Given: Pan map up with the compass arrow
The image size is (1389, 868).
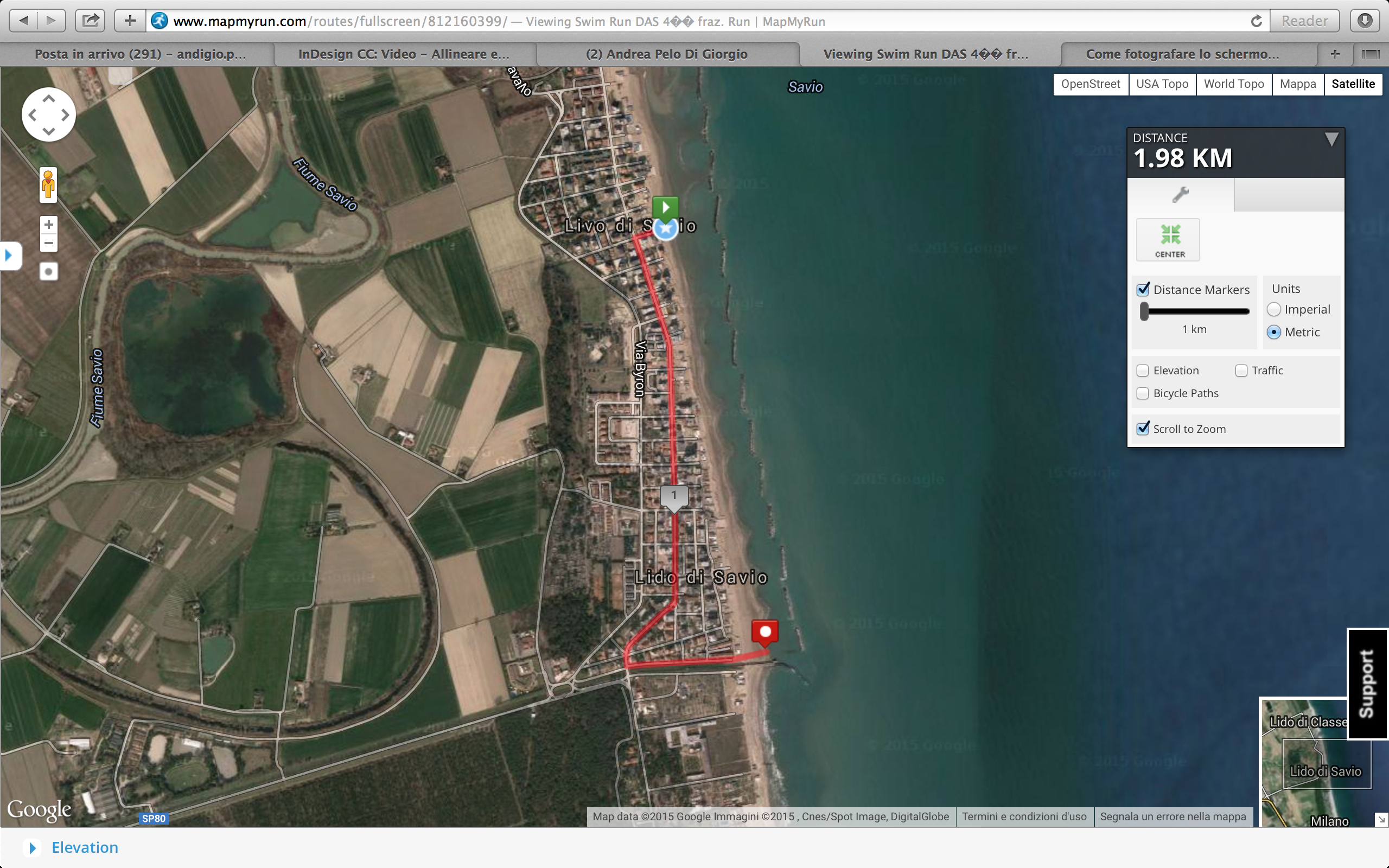Looking at the screenshot, I should pos(49,99).
